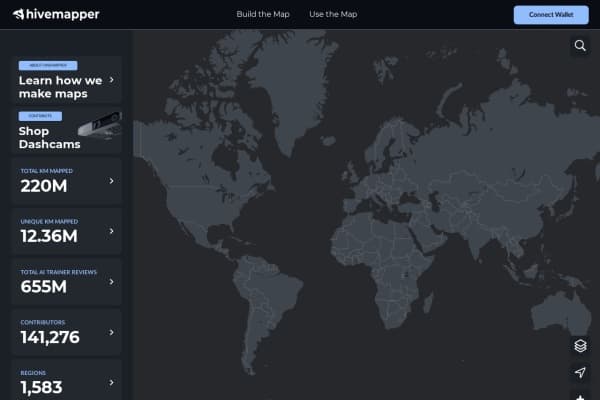600x400 pixels.
Task: Click the Hivemapper logo
Action: (56, 15)
